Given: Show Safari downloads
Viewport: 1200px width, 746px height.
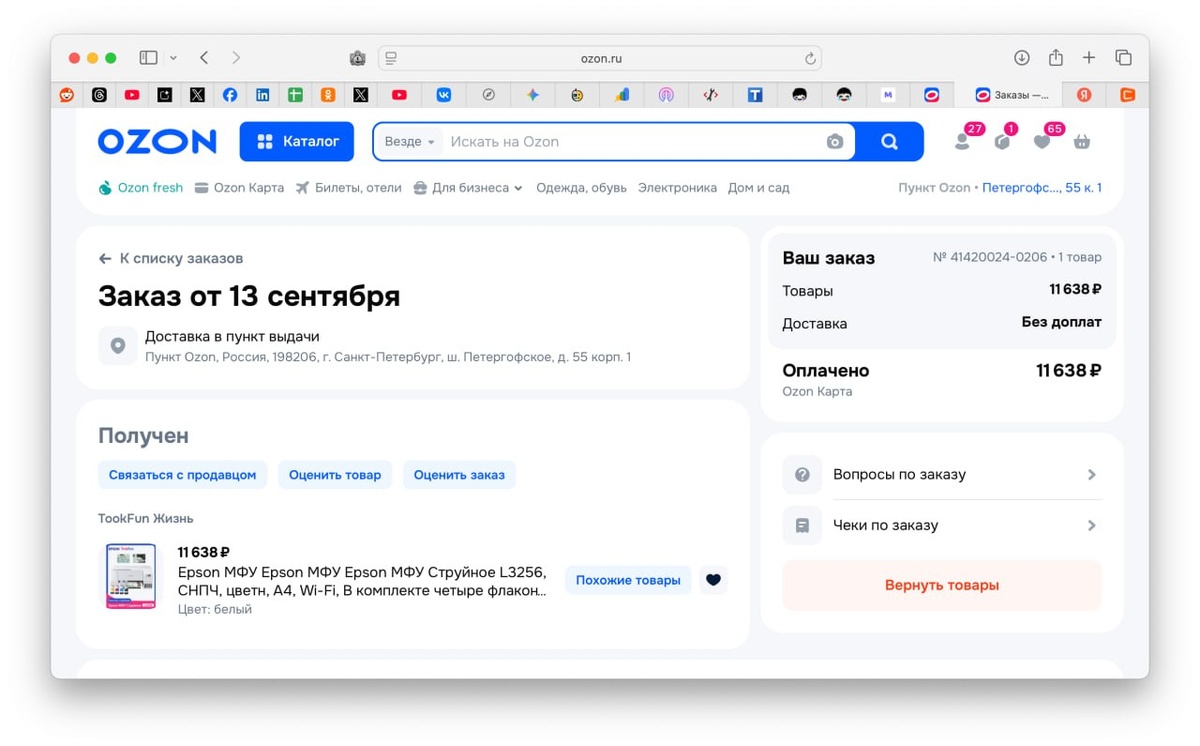Looking at the screenshot, I should [1021, 58].
